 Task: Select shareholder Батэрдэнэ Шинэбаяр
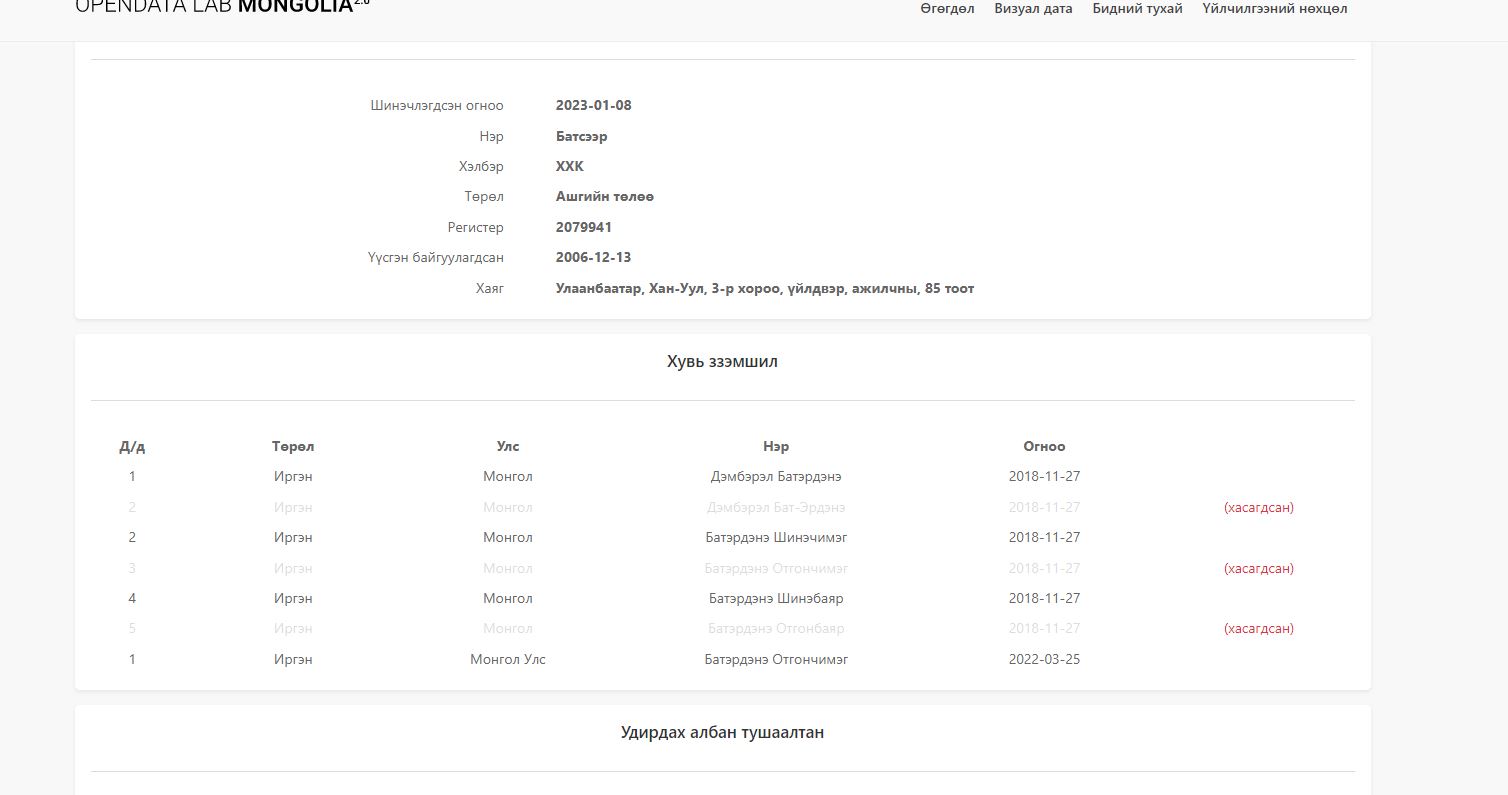[x=776, y=598]
